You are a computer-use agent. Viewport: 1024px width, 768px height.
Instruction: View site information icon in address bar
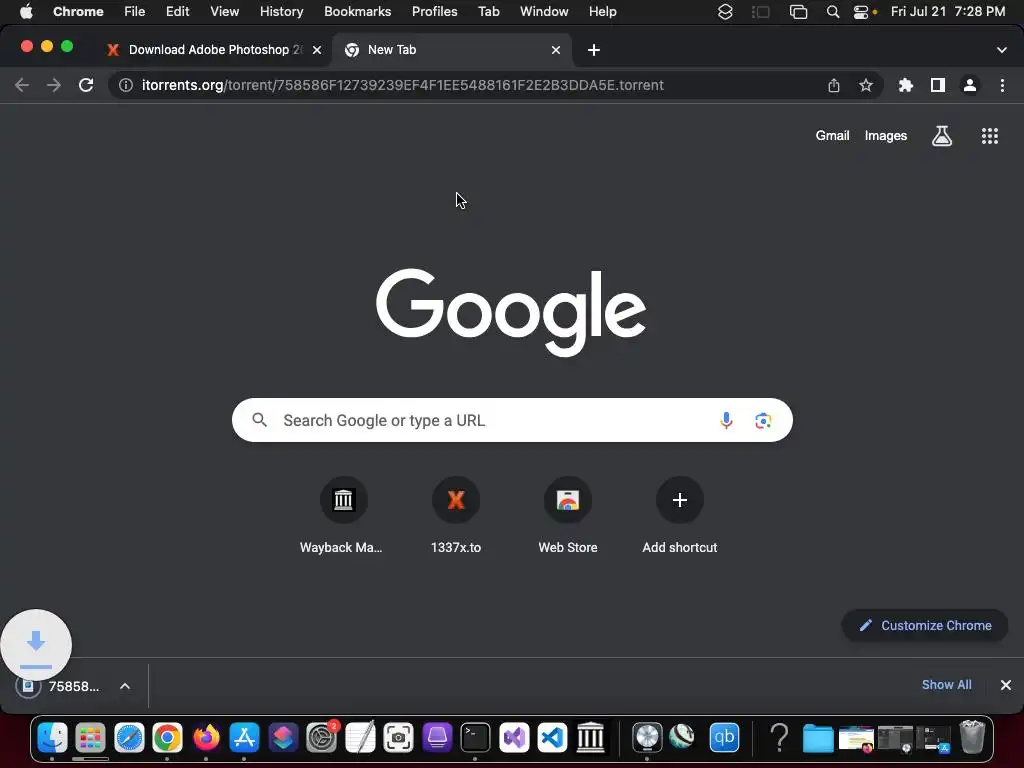pos(125,85)
